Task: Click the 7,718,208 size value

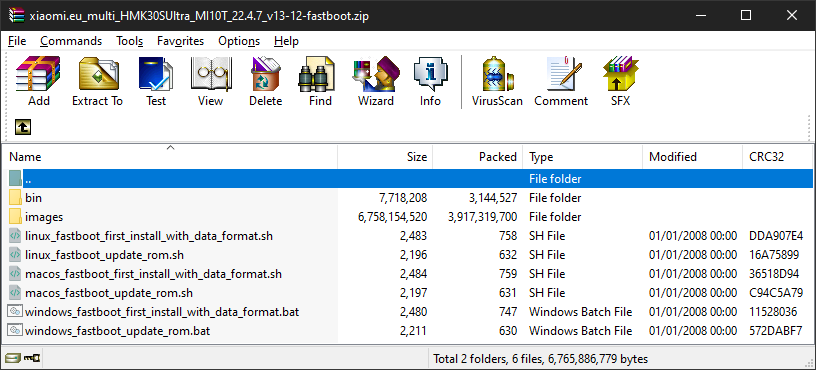Action: (x=402, y=198)
